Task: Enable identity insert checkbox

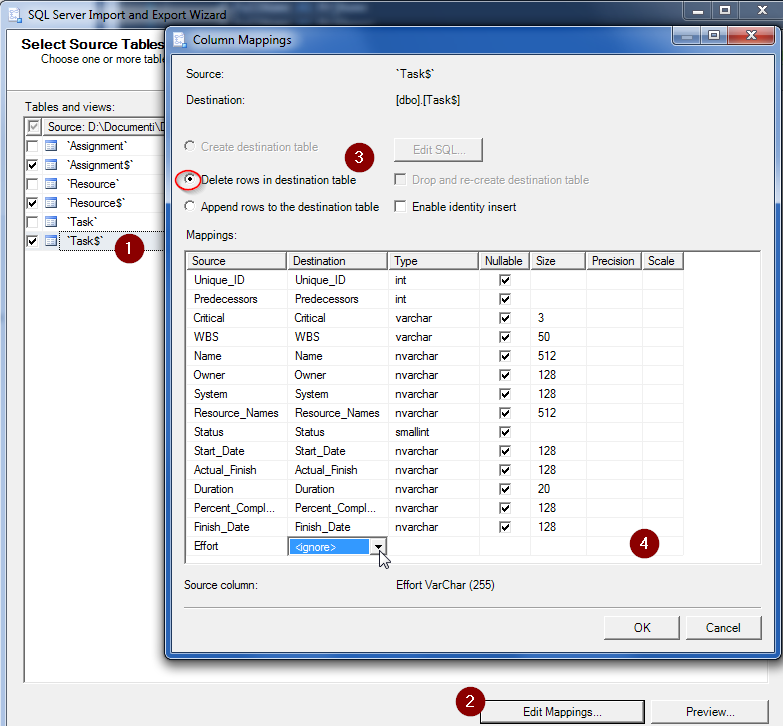Action: click(400, 207)
